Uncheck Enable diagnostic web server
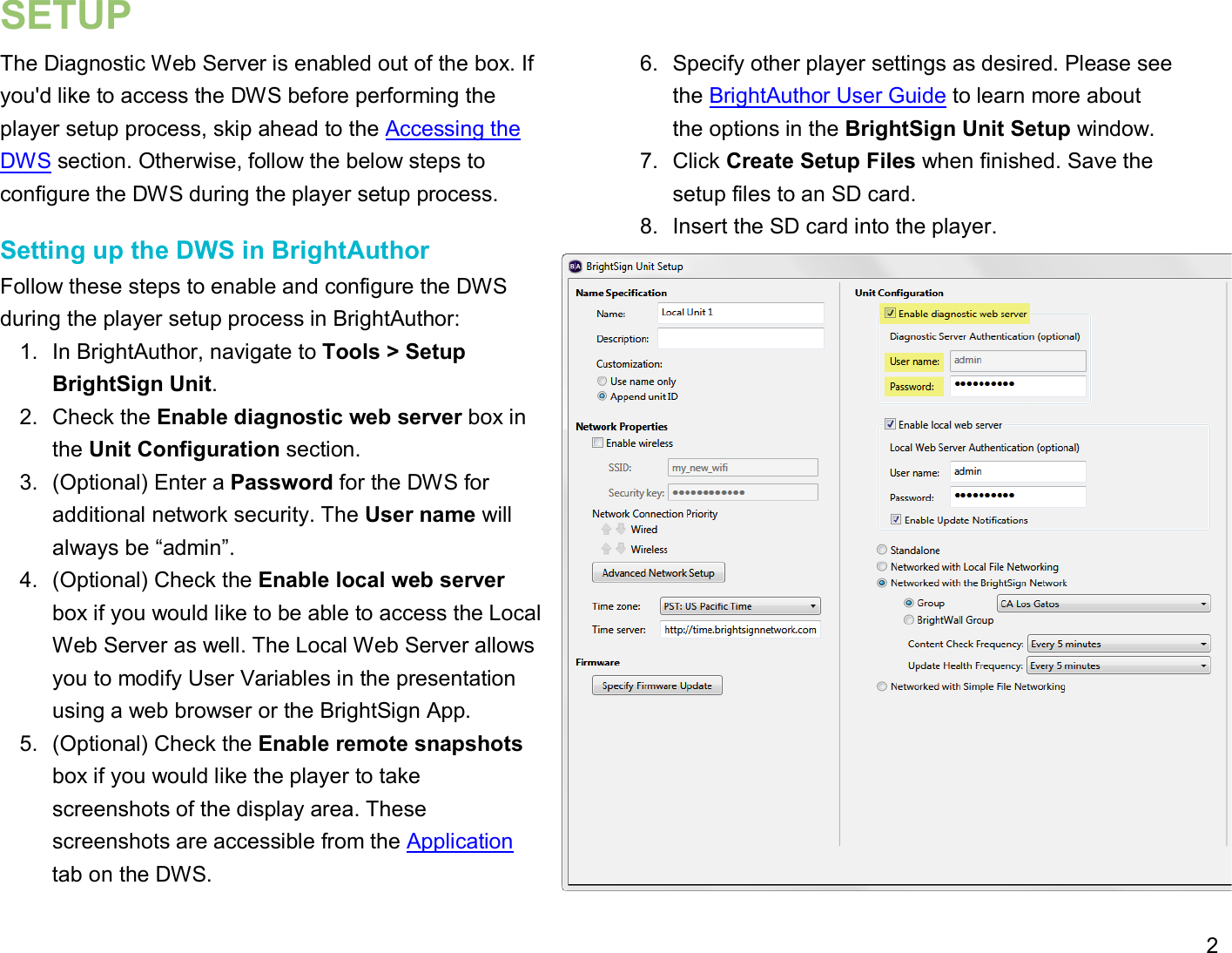1232x953 pixels. (890, 313)
